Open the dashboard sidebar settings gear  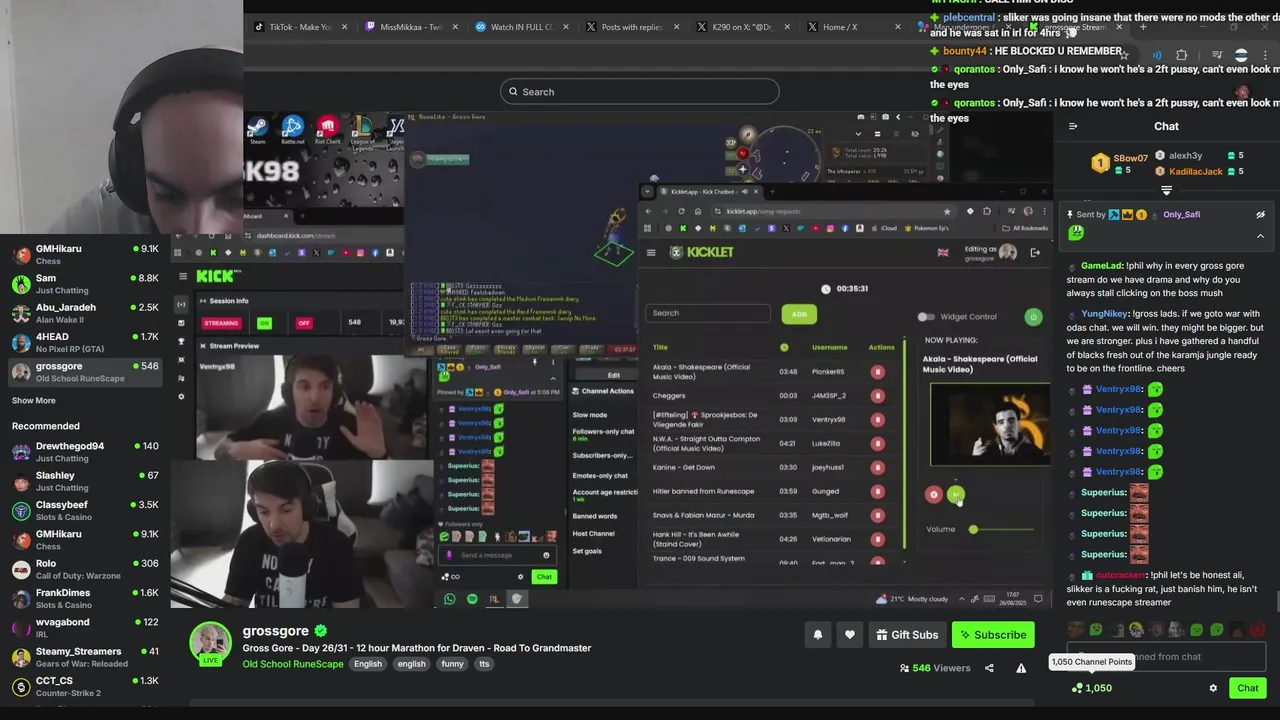click(x=181, y=397)
